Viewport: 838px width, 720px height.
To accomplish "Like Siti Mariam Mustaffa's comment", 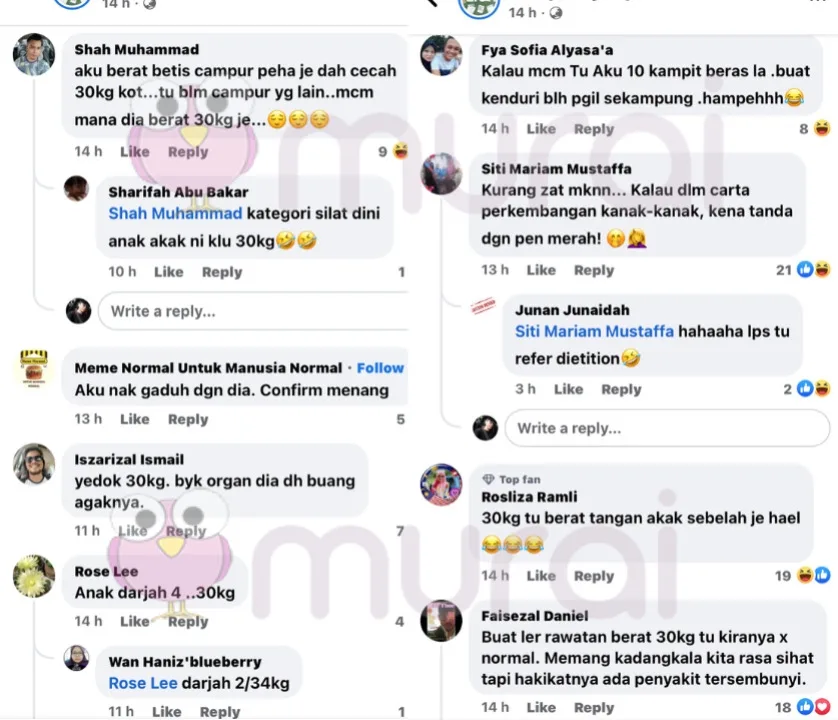I will pos(541,270).
